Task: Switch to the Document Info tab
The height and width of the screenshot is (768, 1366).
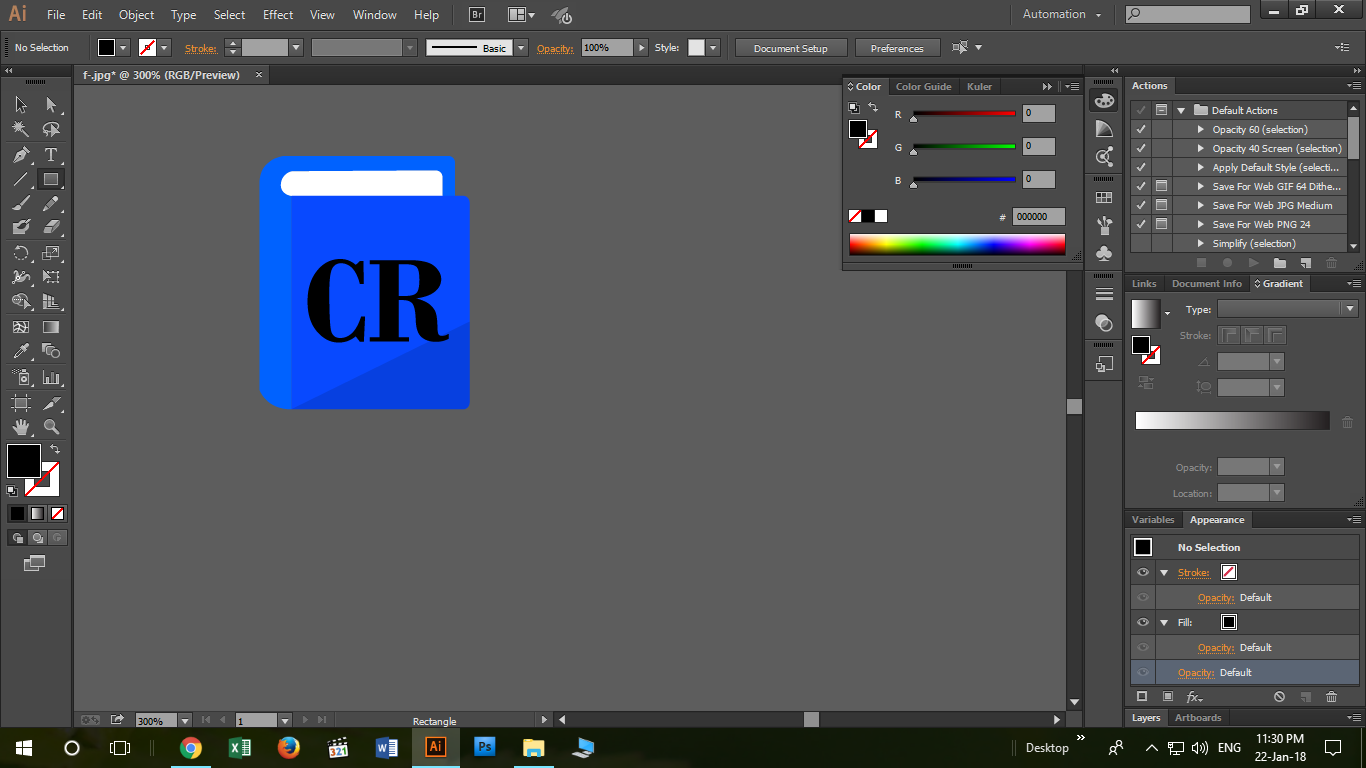Action: coord(1206,284)
